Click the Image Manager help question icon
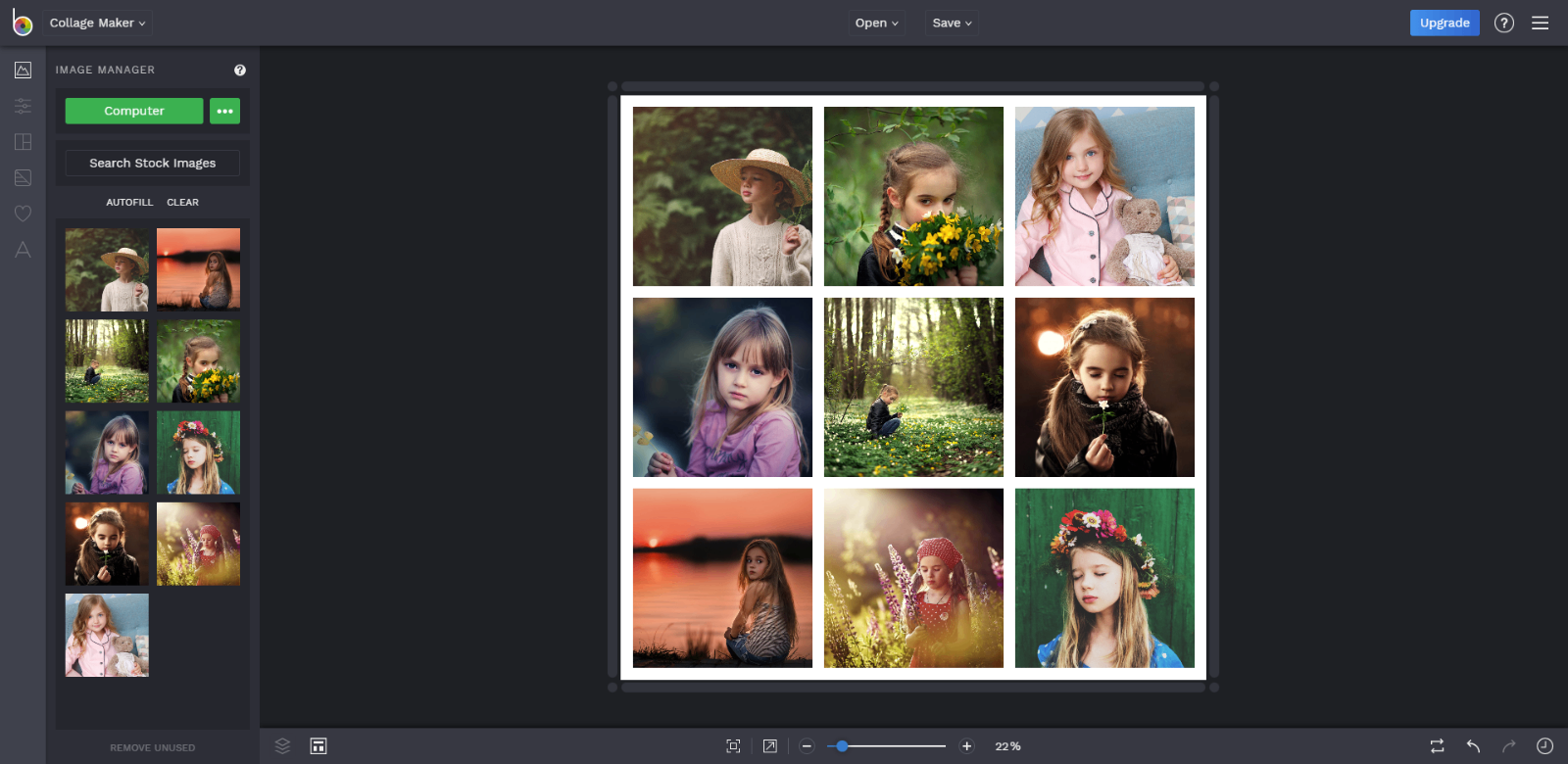Screen dimensions: 1568x764 point(240,71)
